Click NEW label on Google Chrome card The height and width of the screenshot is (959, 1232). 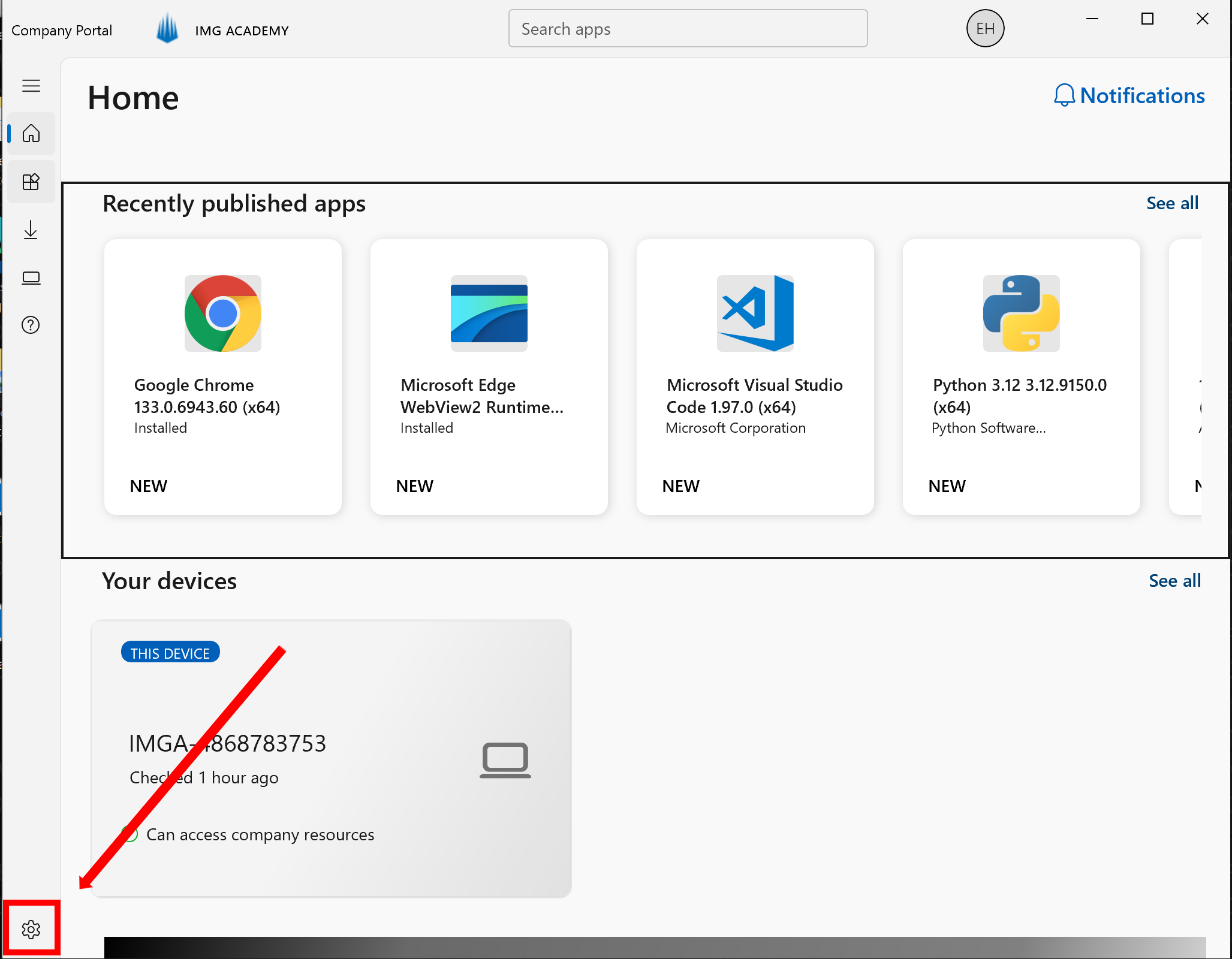coord(148,486)
